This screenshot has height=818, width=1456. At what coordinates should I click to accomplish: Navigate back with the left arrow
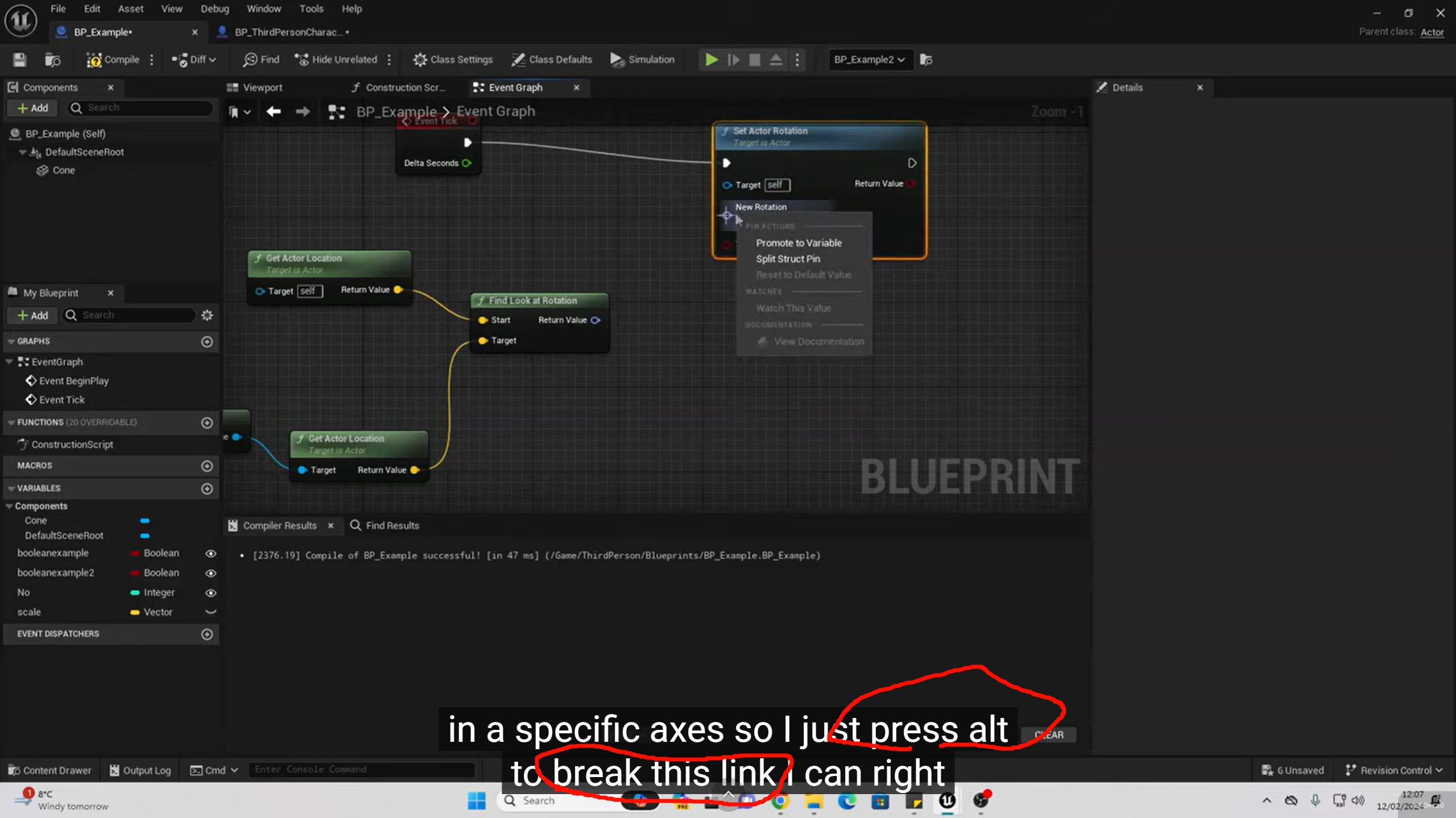[x=274, y=111]
